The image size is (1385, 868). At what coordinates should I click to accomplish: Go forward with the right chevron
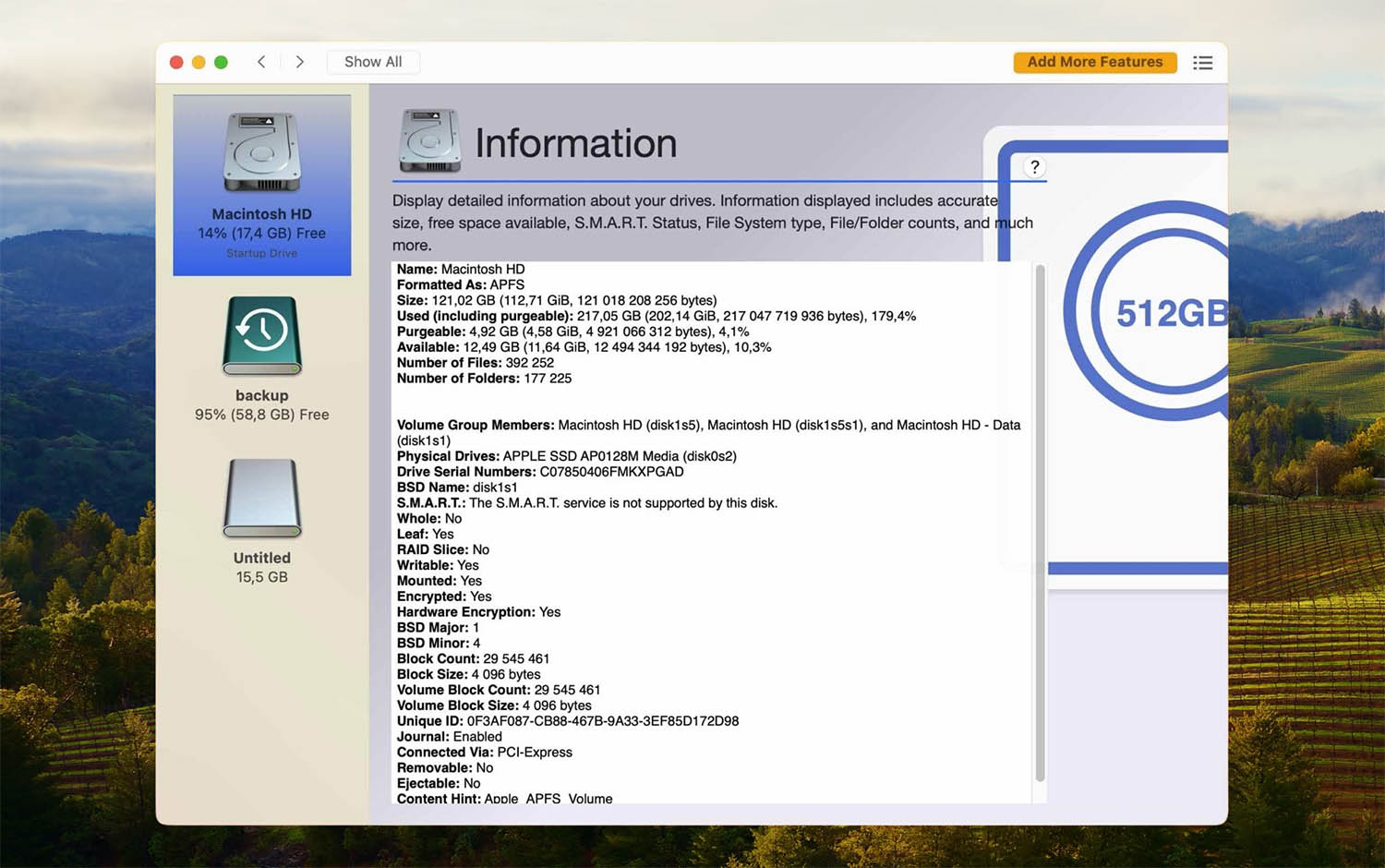[299, 62]
